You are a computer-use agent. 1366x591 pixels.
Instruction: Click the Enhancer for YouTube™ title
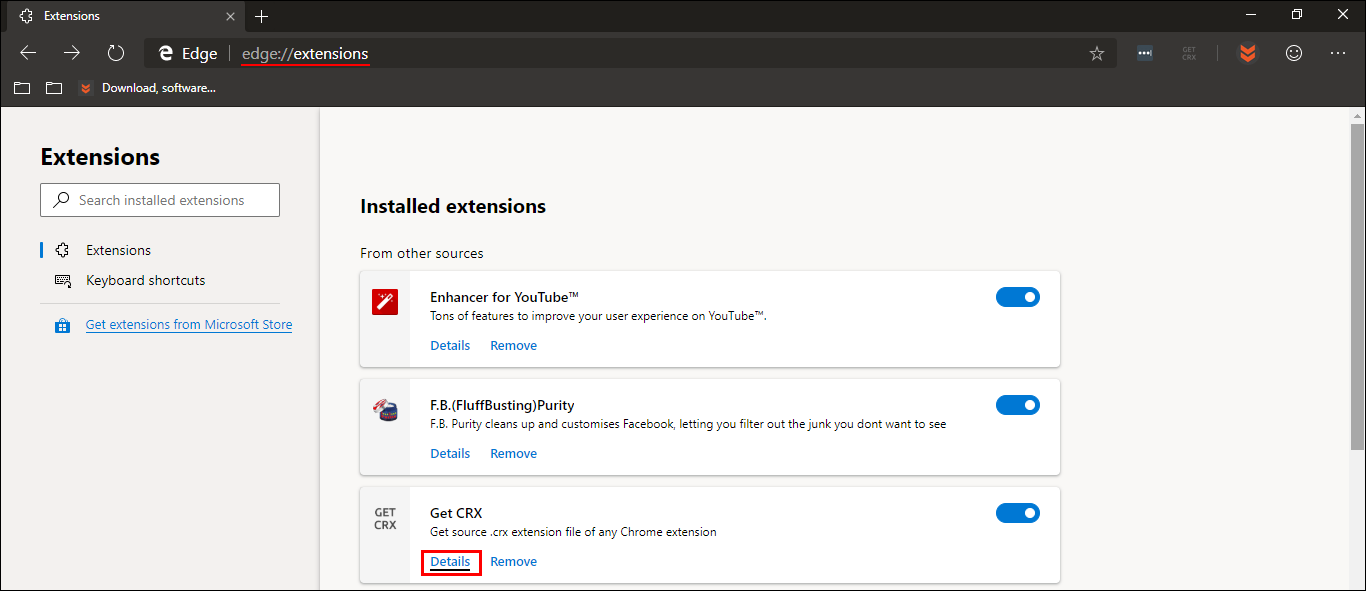(x=505, y=297)
